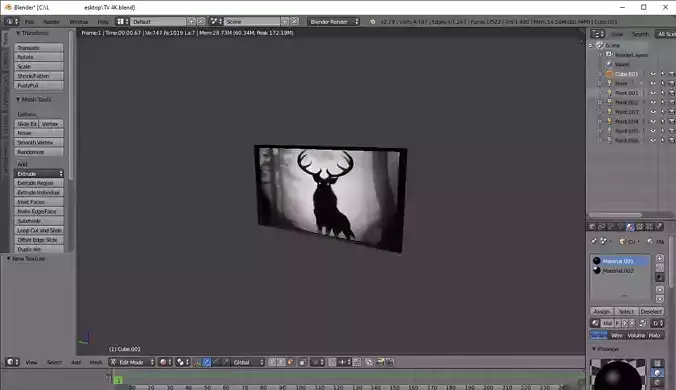Click the OpenGL render image icon in viewport header
676x390 pixels.
click(x=379, y=362)
